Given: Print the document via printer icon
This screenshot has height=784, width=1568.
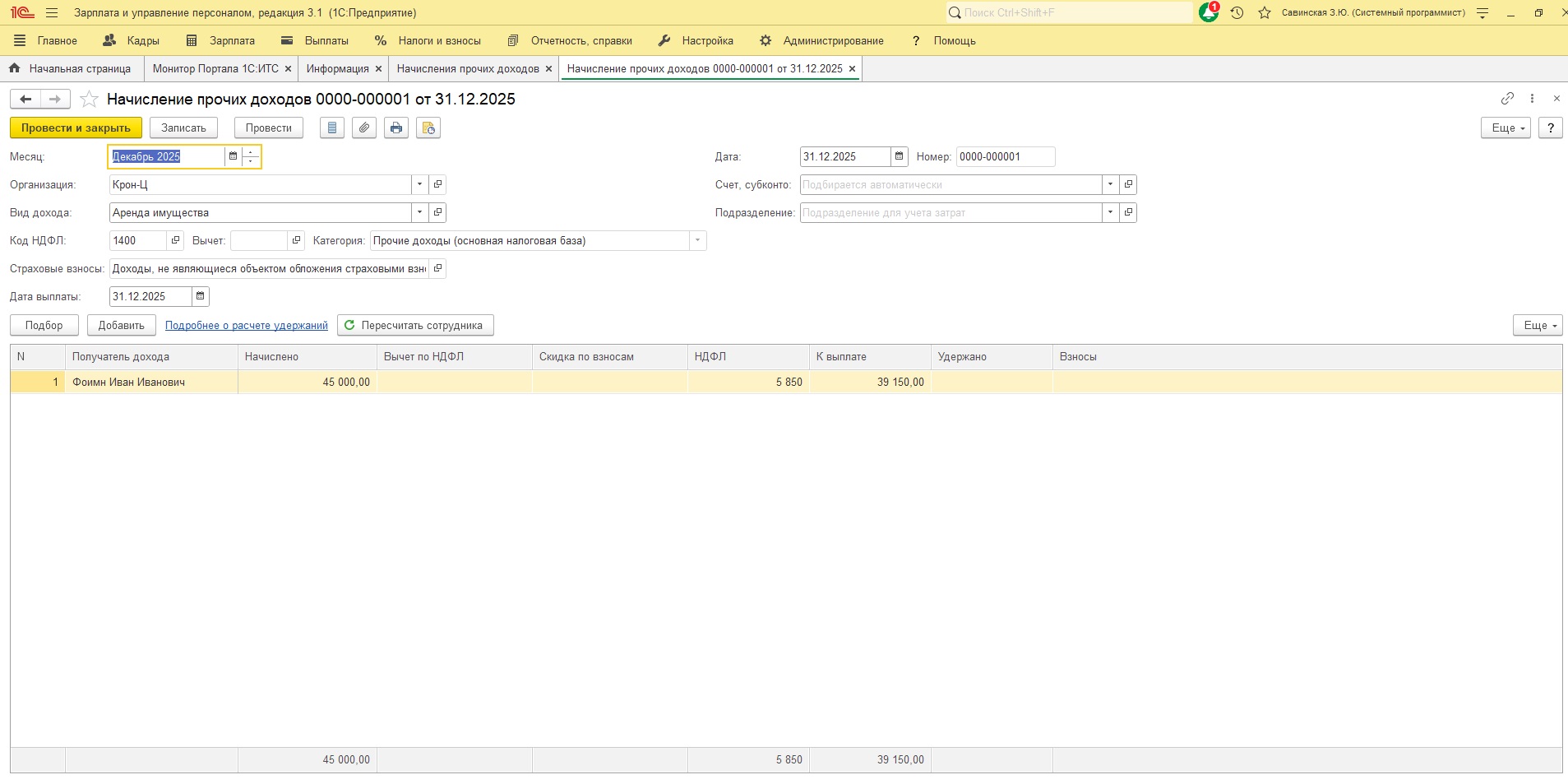Looking at the screenshot, I should click(396, 128).
